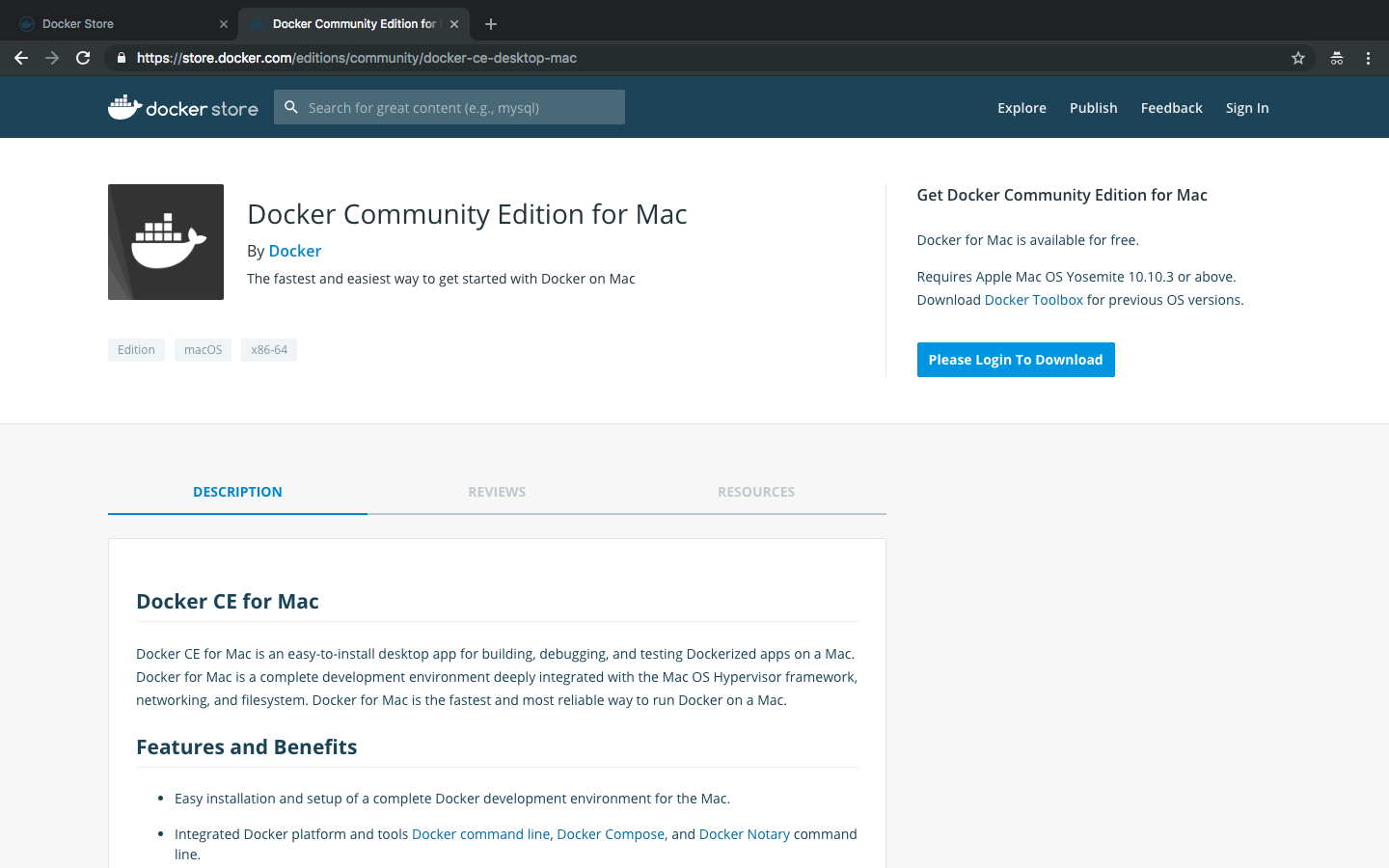Open the Explore menu item
This screenshot has width=1389, height=868.
coord(1021,108)
